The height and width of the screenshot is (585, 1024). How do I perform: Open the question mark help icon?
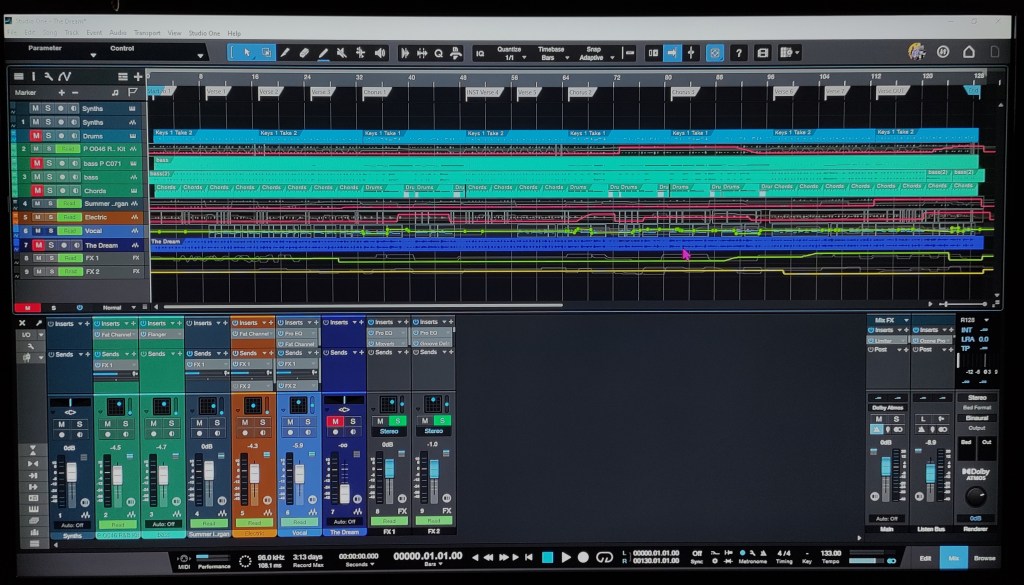point(738,53)
